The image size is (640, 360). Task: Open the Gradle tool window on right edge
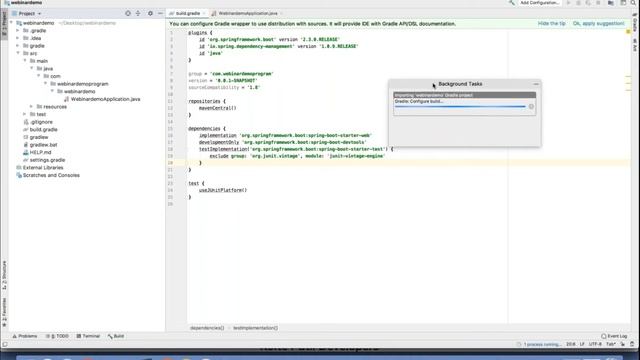pyautogui.click(x=635, y=23)
